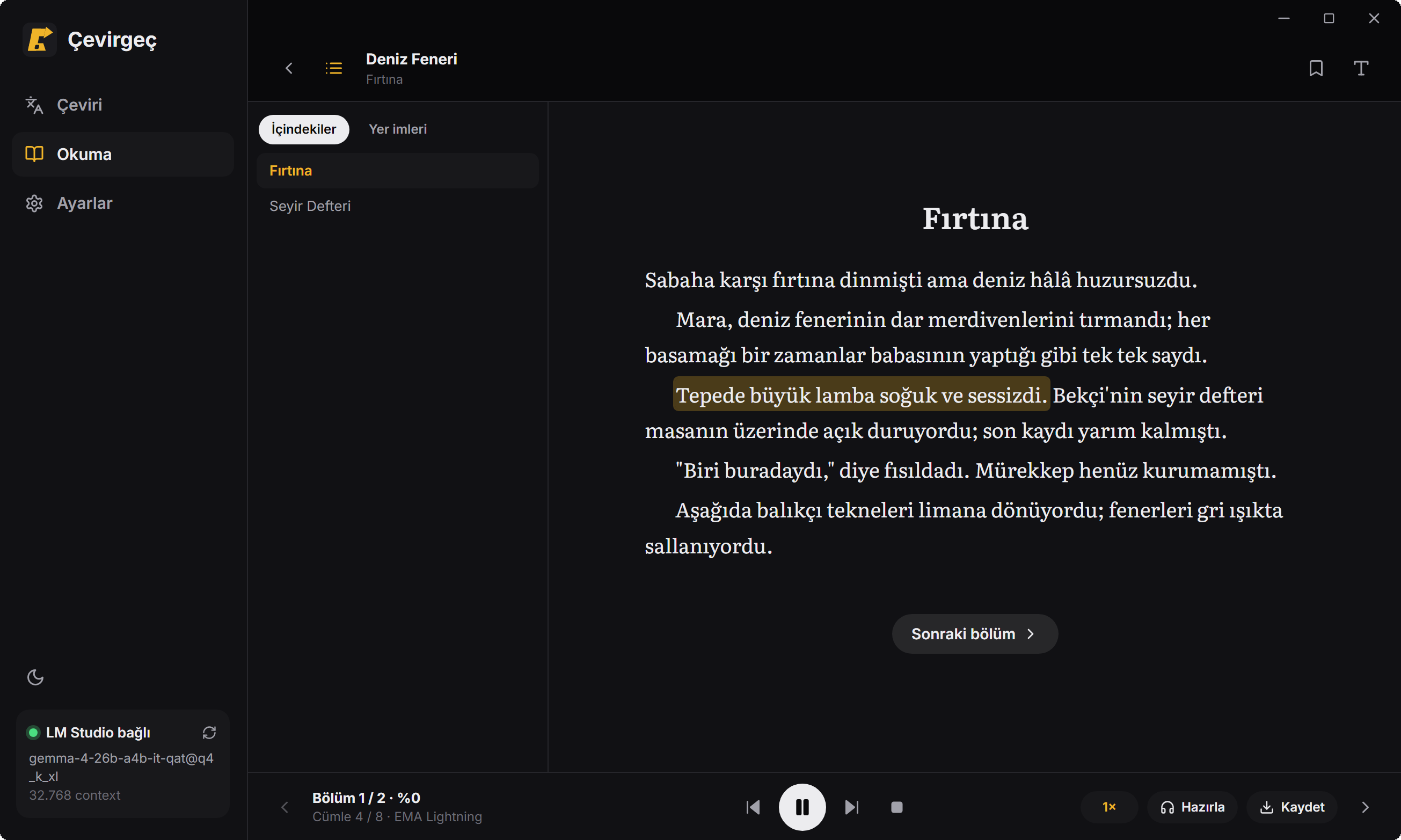The height and width of the screenshot is (840, 1401).
Task: Click the Fırtına chapter heading
Action: point(975,218)
